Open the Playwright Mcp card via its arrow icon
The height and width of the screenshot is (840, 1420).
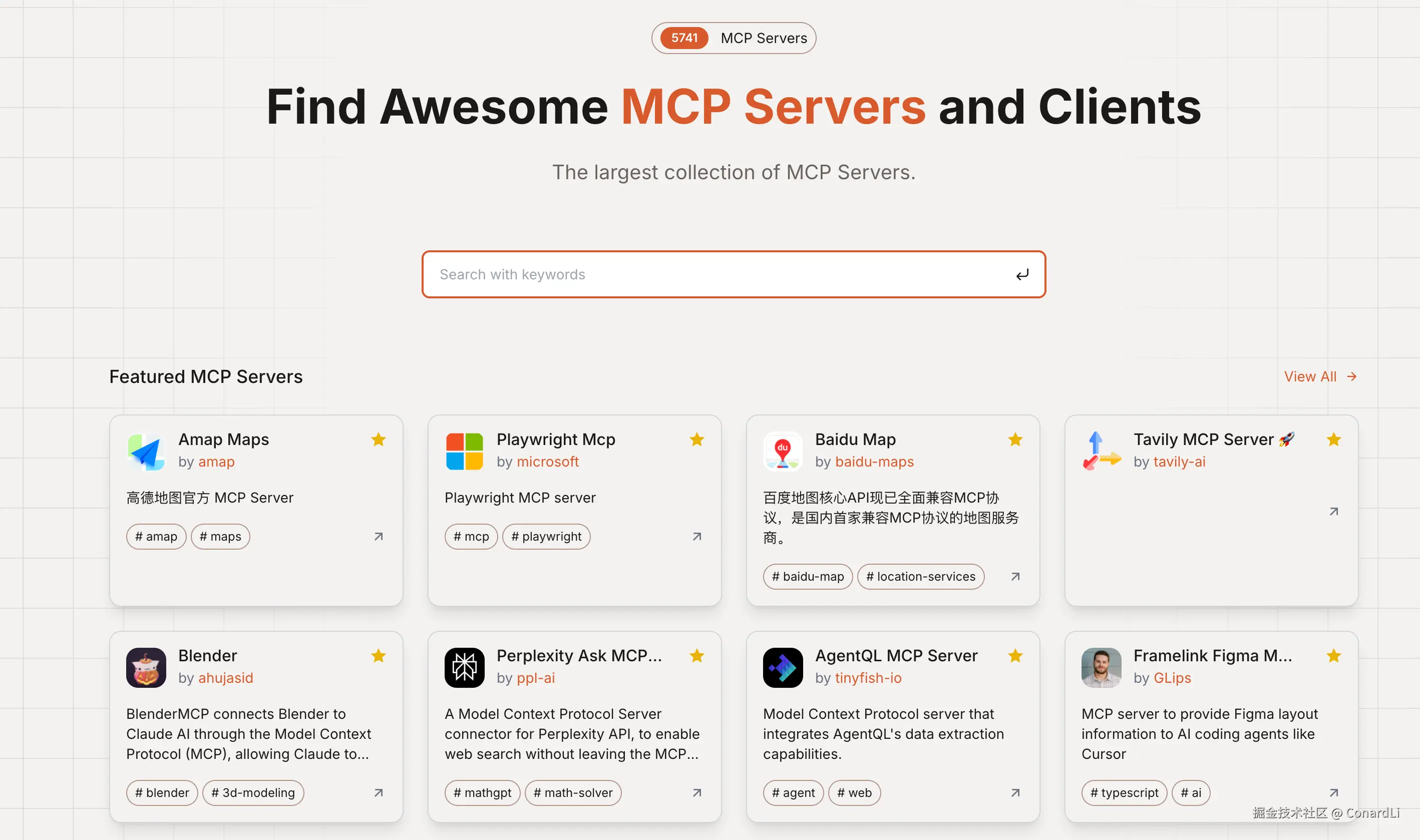tap(697, 537)
